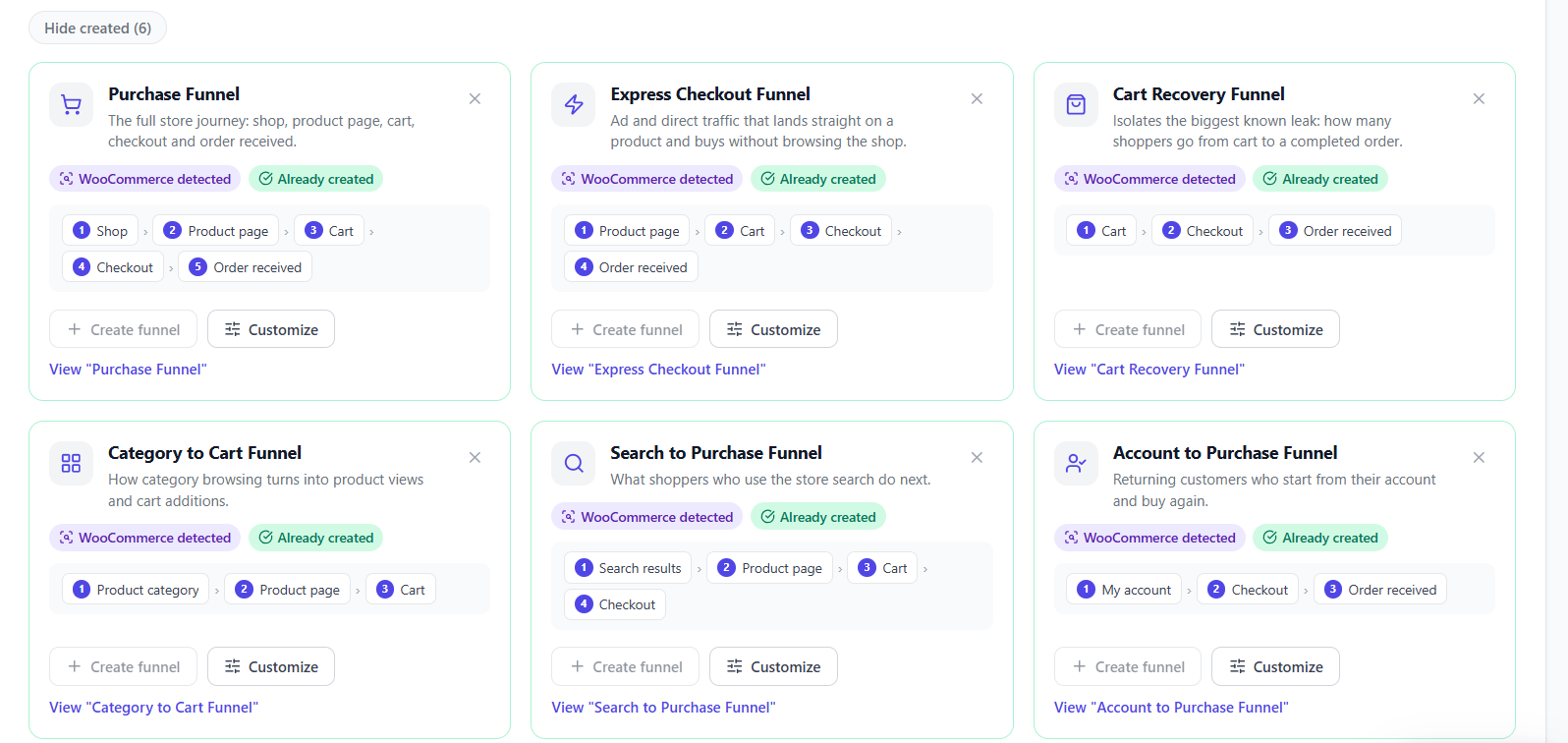The height and width of the screenshot is (743, 1568).
Task: Click the Express Checkout Funnel lightning icon
Action: (x=574, y=105)
